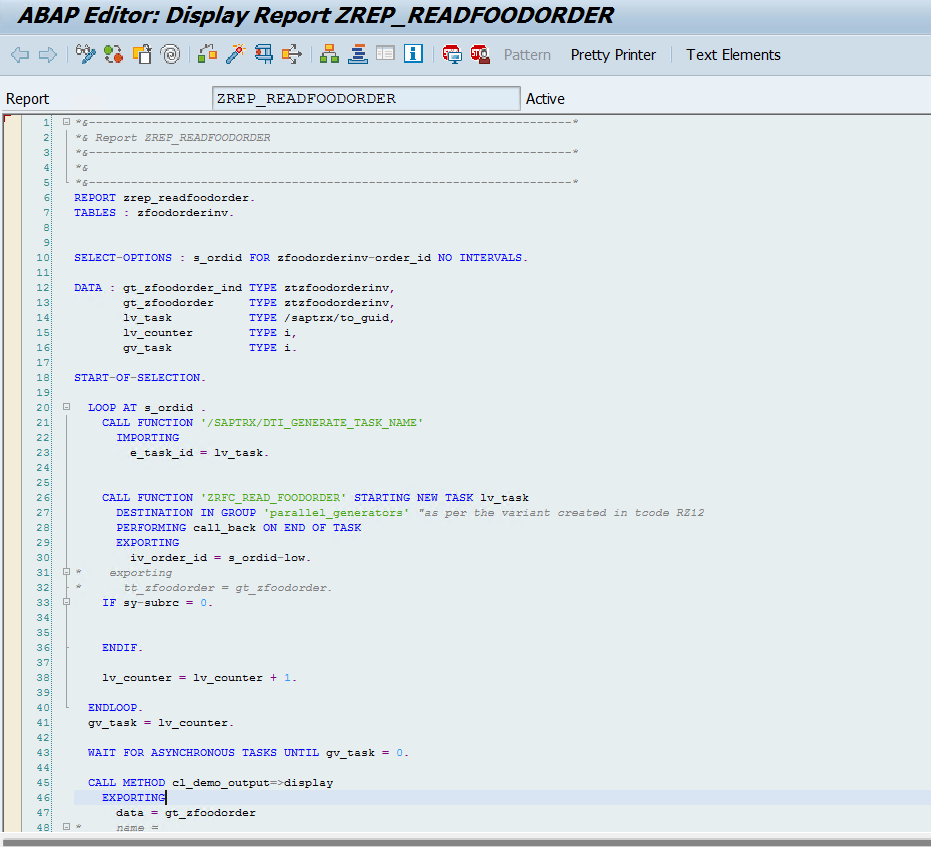Click the Active/Inactive switch icon
Screen dimensions: 931x847
pos(113,55)
